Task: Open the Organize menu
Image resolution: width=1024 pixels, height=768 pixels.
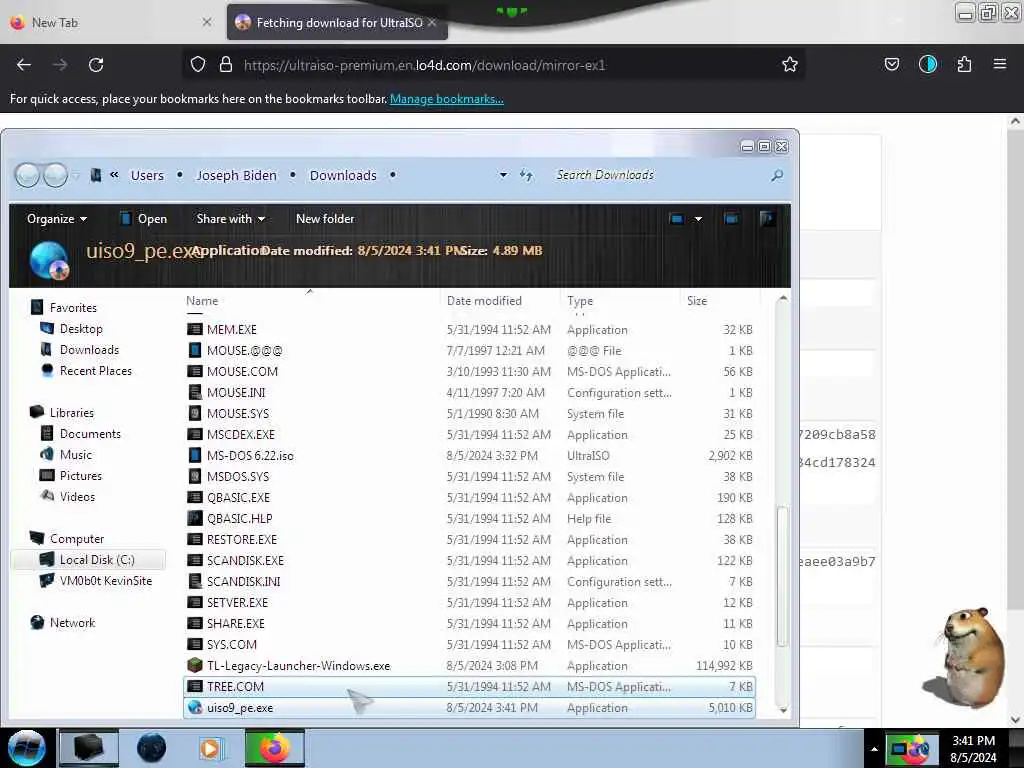Action: (x=57, y=219)
